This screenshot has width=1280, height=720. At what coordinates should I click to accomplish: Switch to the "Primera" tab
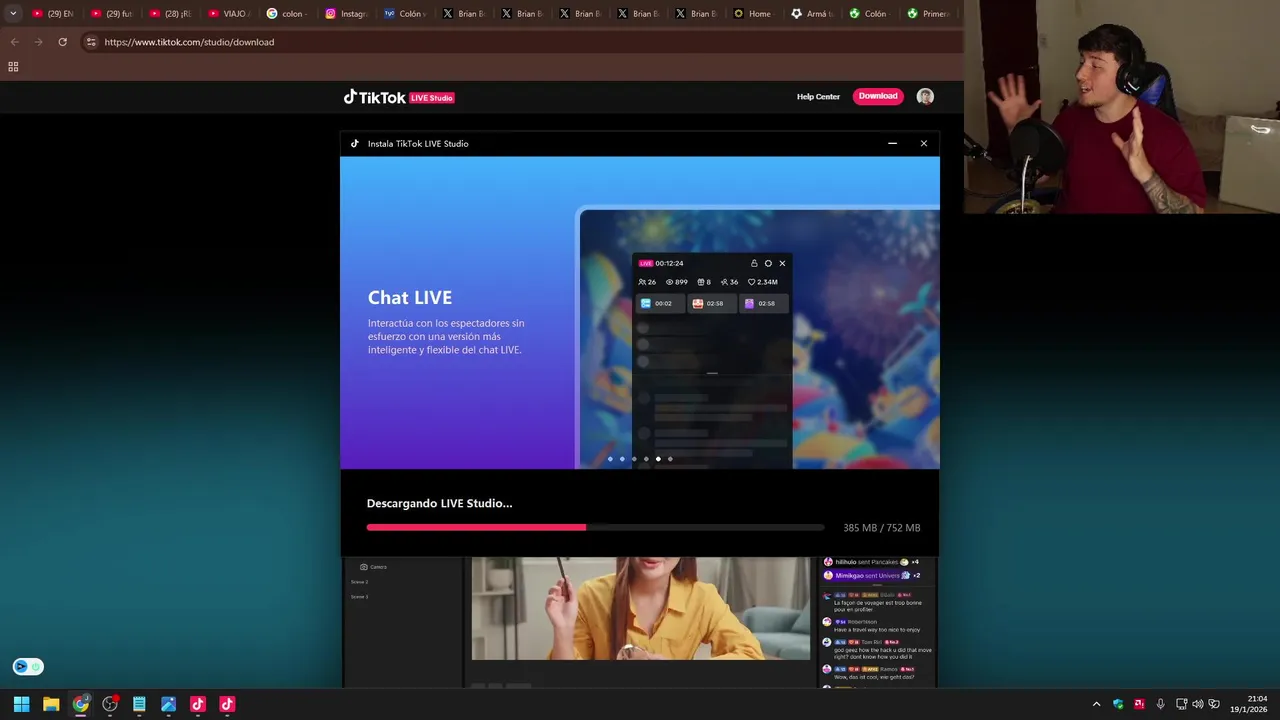point(929,14)
